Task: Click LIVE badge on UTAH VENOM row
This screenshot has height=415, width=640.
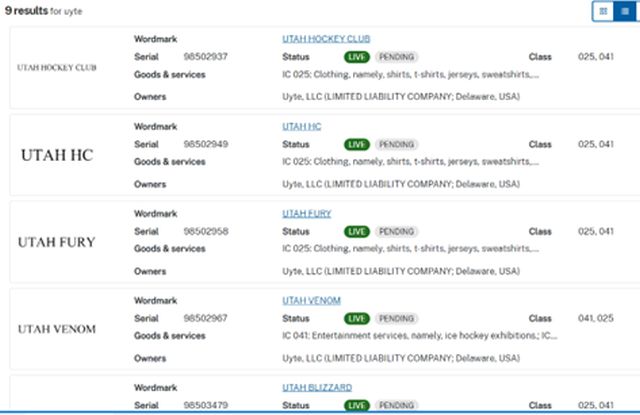Action: (356, 318)
